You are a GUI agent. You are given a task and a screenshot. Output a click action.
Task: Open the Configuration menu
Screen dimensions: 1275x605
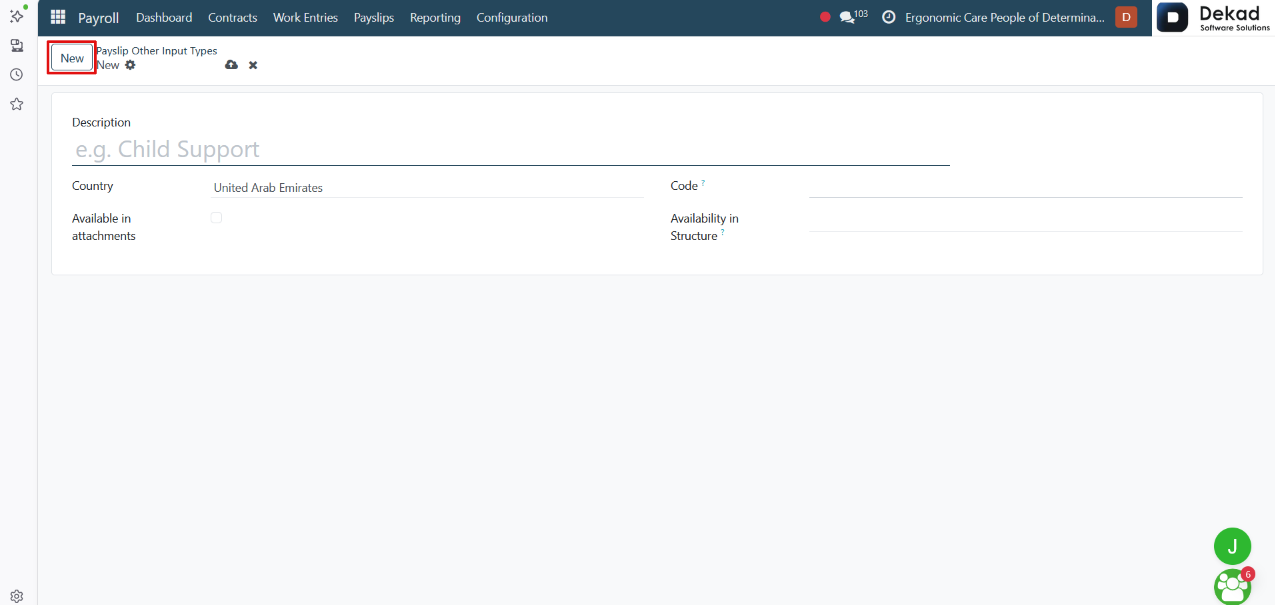(x=512, y=18)
